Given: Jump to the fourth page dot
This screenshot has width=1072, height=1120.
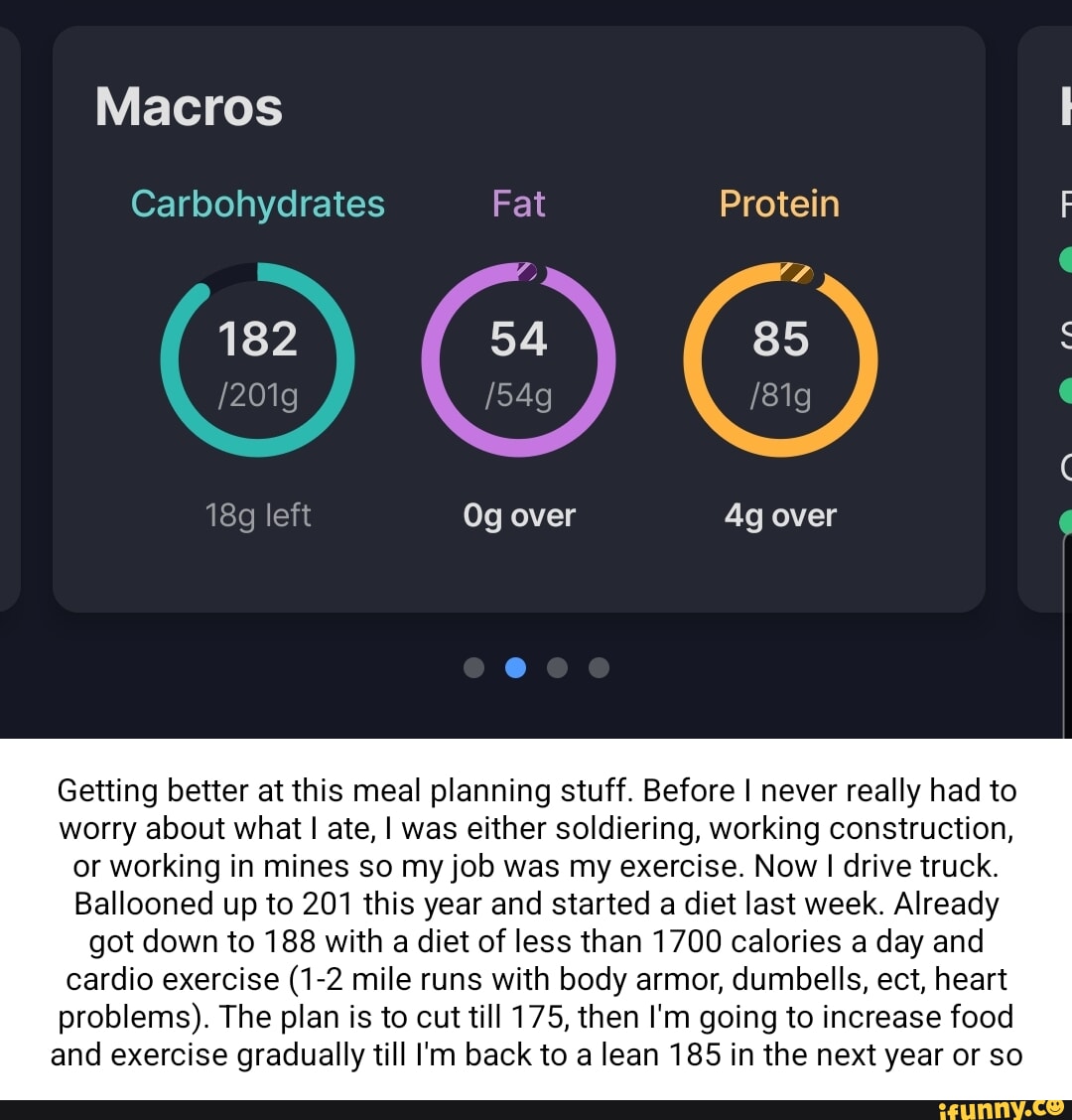Looking at the screenshot, I should click(600, 667).
